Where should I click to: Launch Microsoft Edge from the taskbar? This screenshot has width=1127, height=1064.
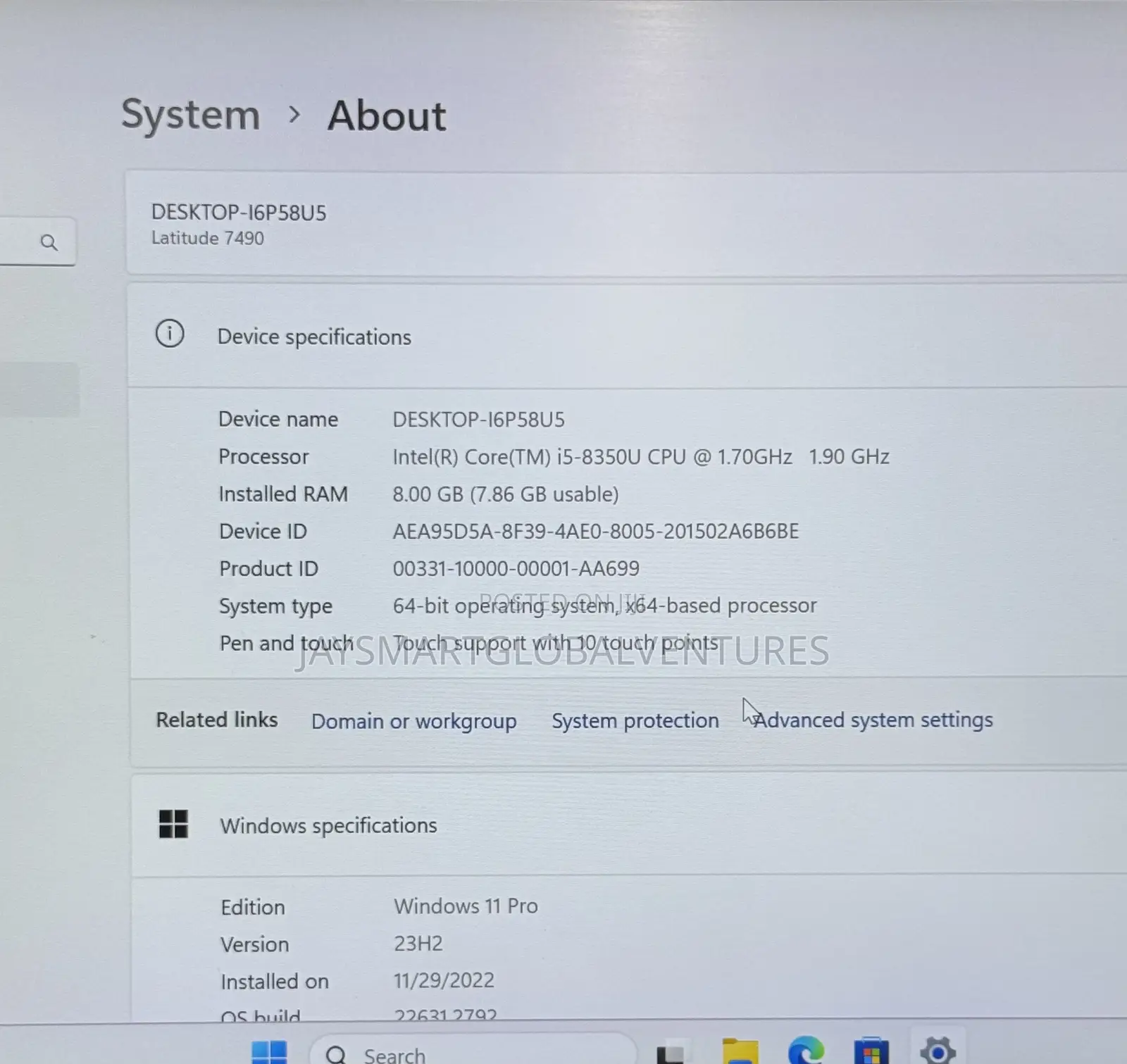806,1051
